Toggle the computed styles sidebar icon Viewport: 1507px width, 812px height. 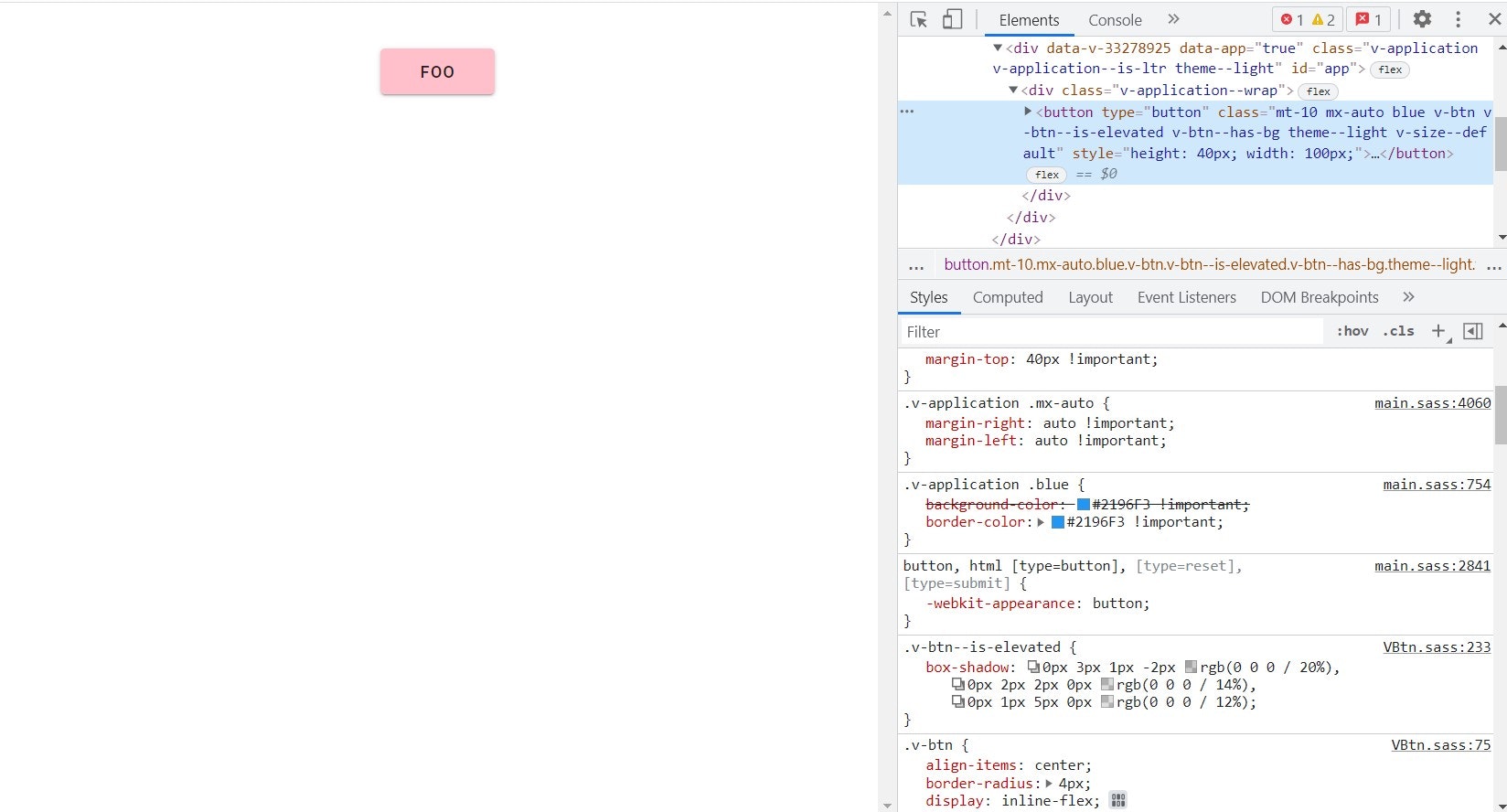[x=1473, y=331]
